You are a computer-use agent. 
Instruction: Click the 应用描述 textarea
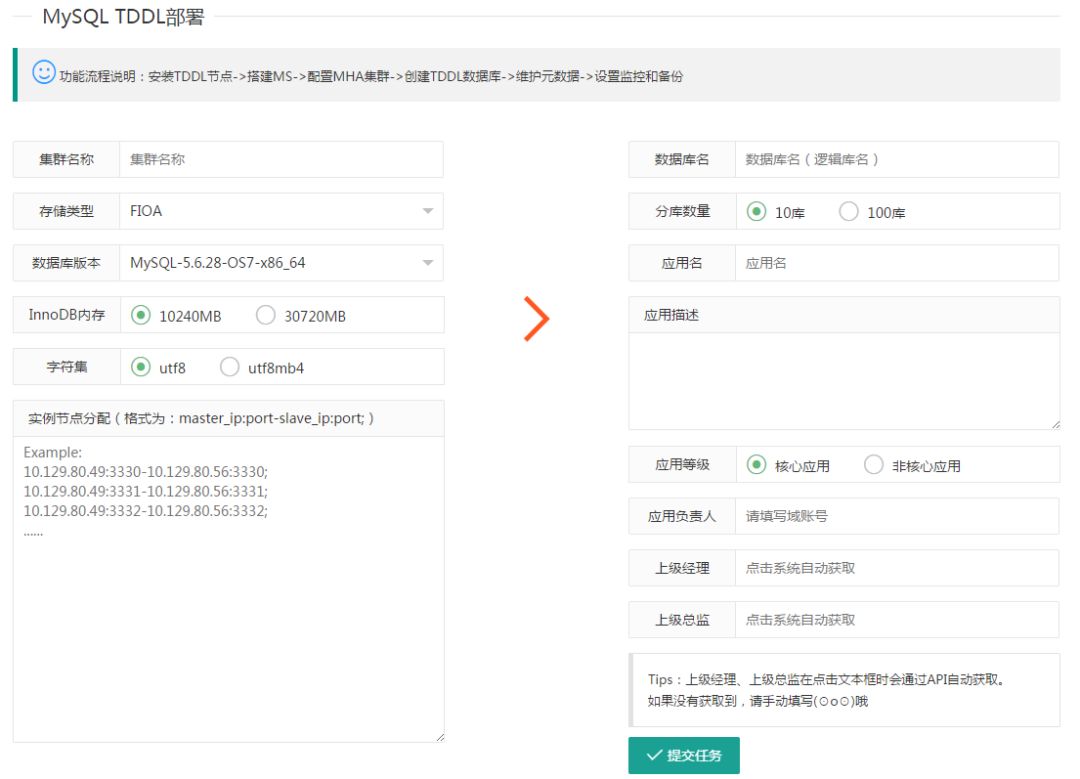coord(844,382)
